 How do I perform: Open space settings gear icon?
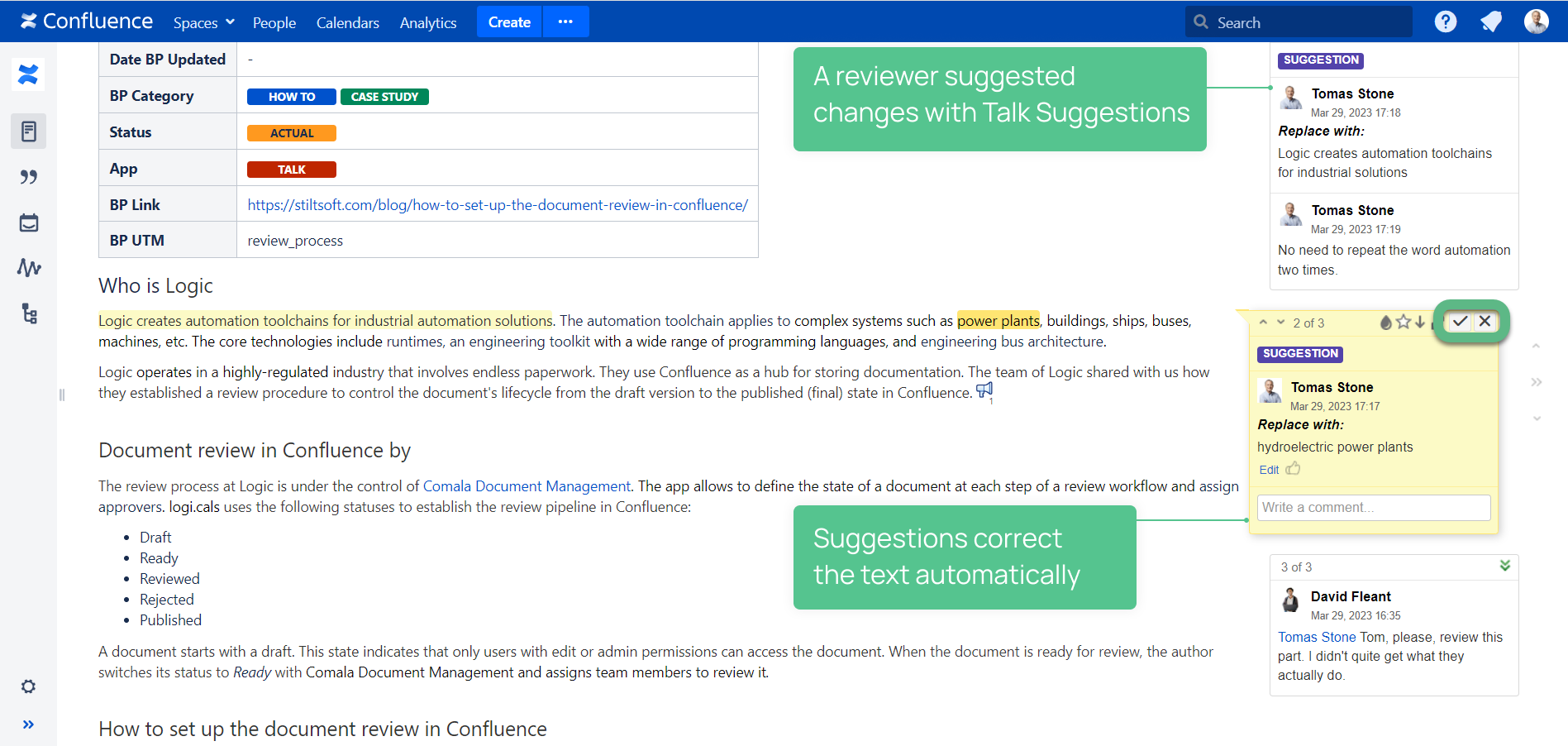(28, 686)
